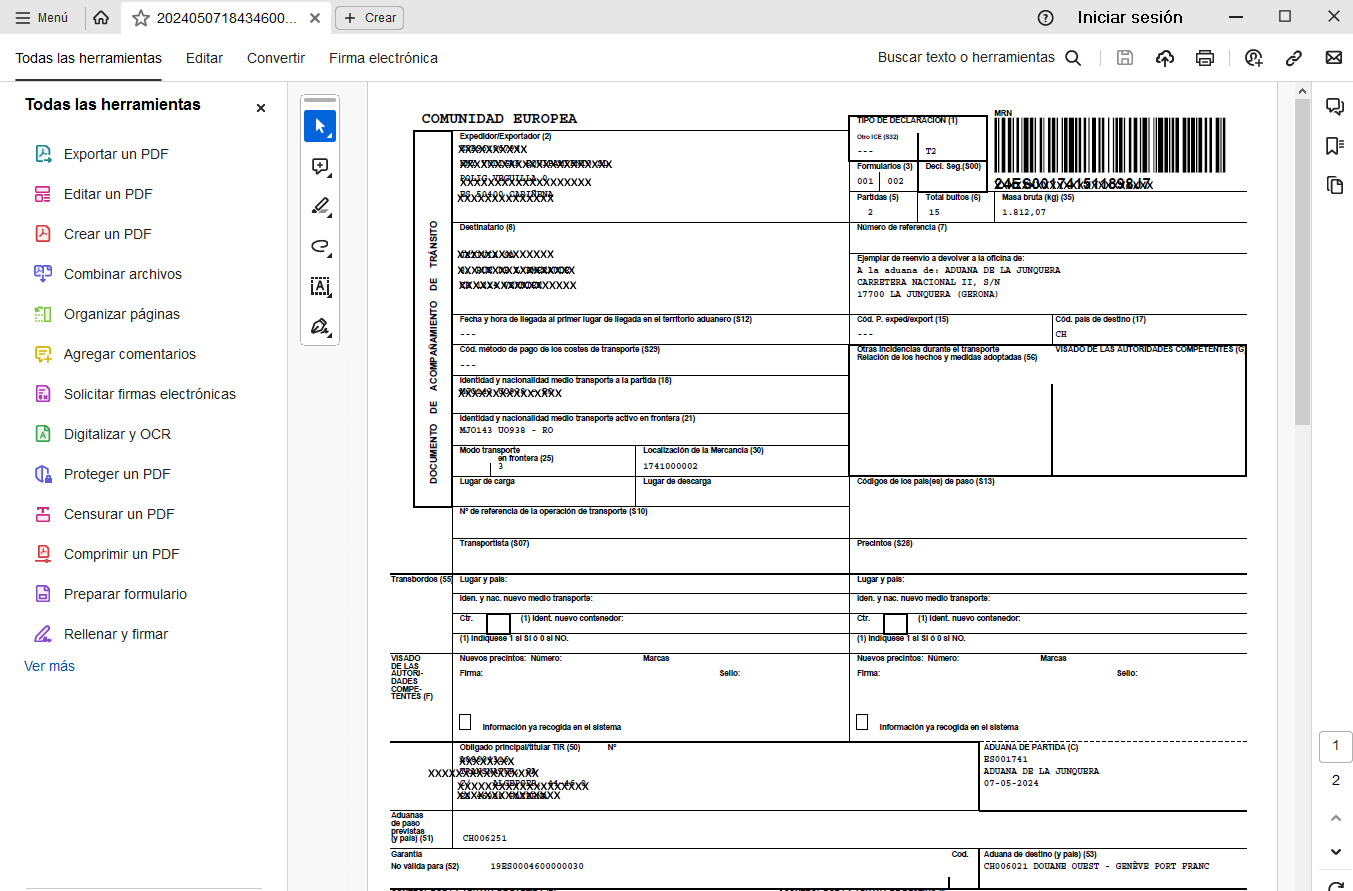
Task: Check left Información ya recogida en el sistema box
Action: (465, 722)
